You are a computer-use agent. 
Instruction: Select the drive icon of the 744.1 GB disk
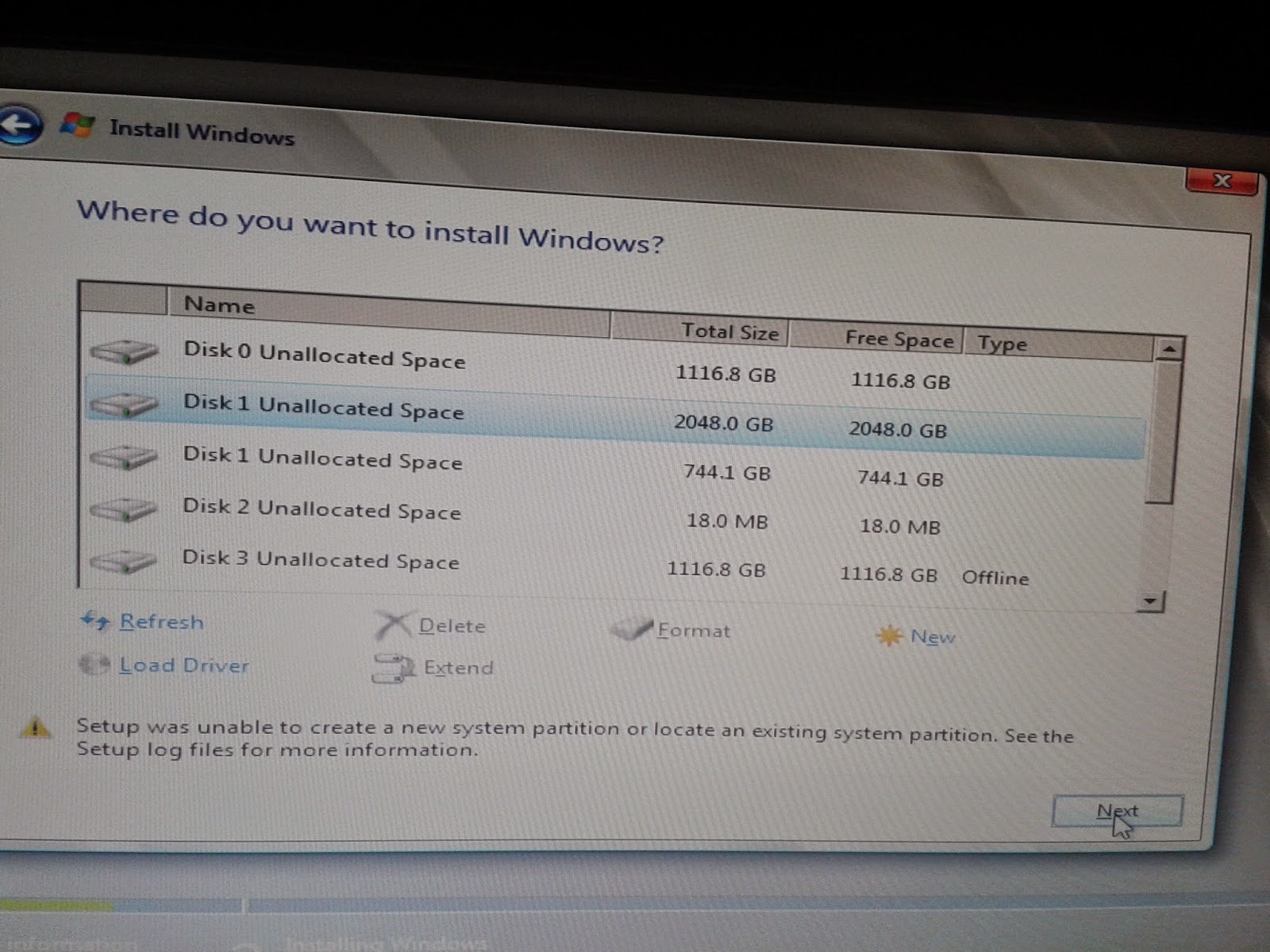124,457
